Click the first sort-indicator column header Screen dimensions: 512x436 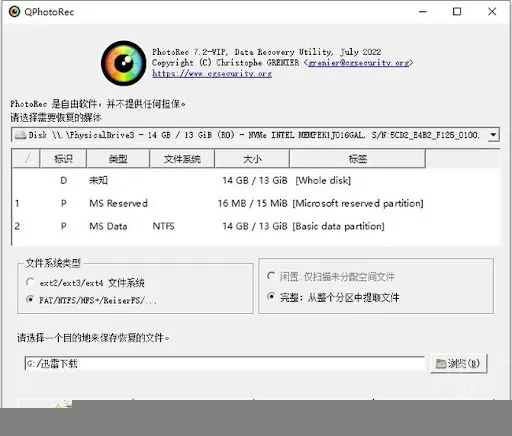(26, 159)
